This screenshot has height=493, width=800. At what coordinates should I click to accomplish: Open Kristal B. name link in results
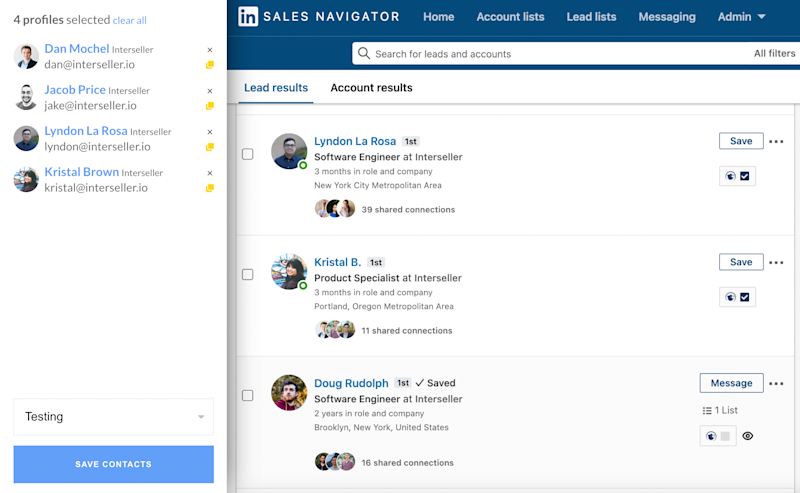pos(337,262)
